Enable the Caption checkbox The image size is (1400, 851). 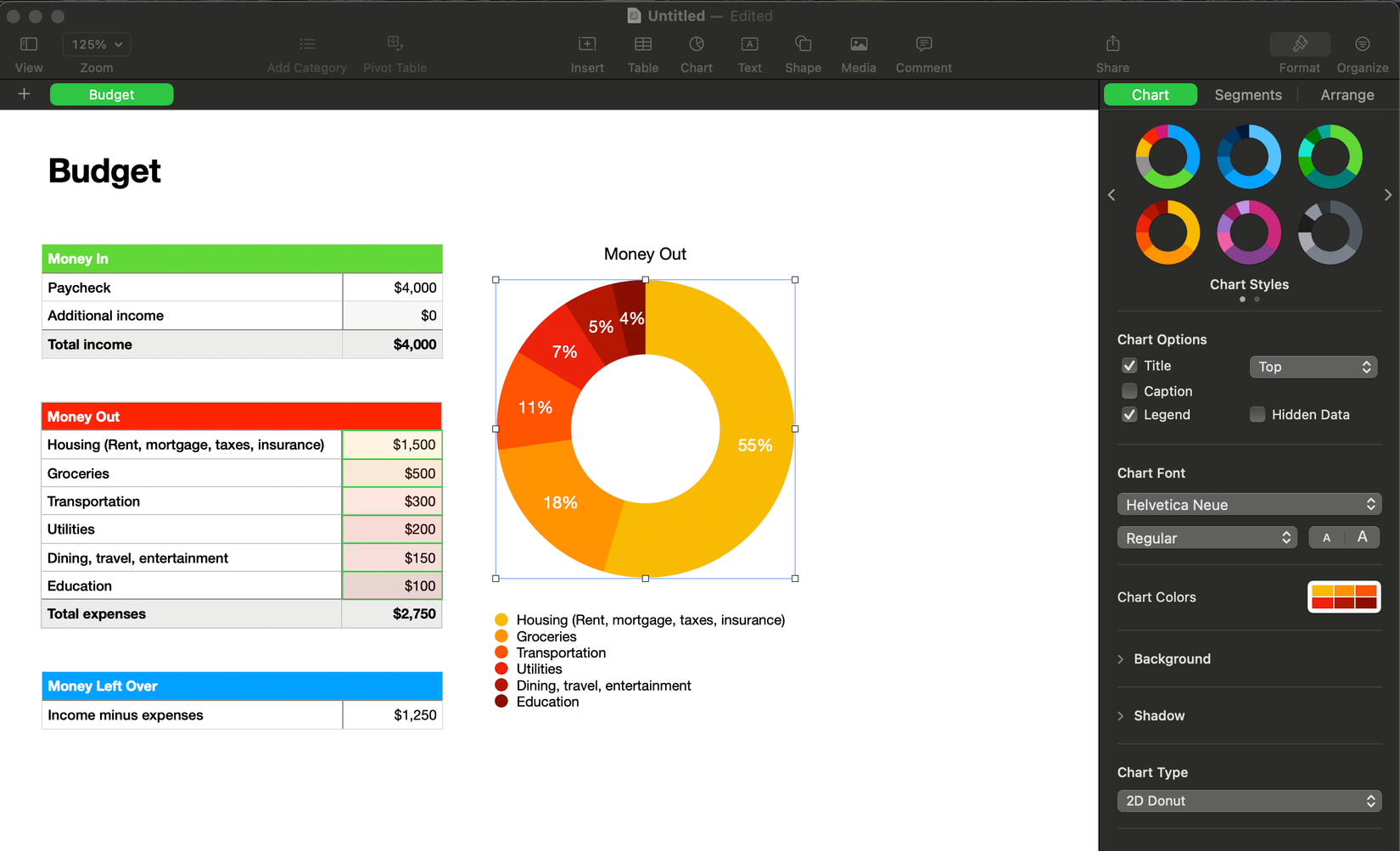pos(1129,390)
